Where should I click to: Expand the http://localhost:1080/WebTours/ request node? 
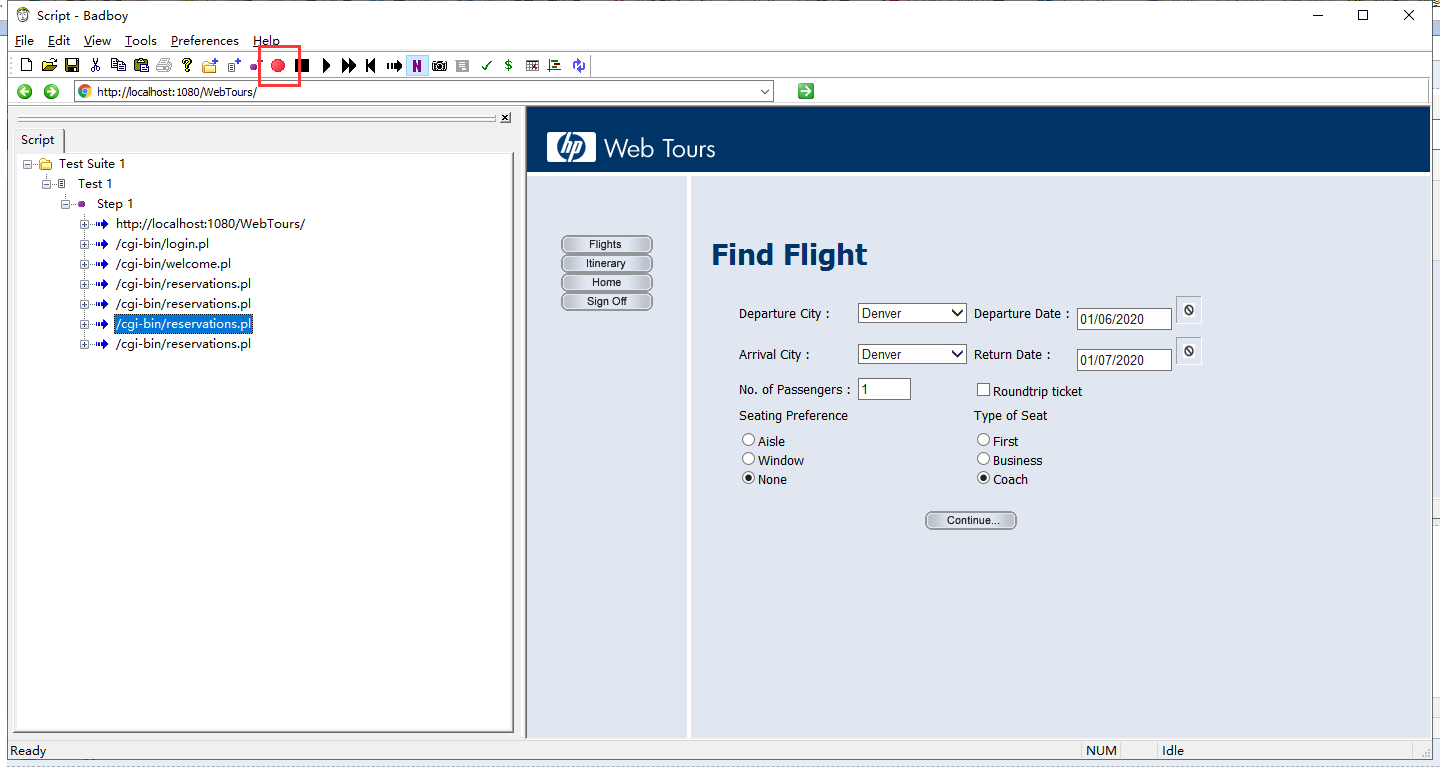[85, 224]
